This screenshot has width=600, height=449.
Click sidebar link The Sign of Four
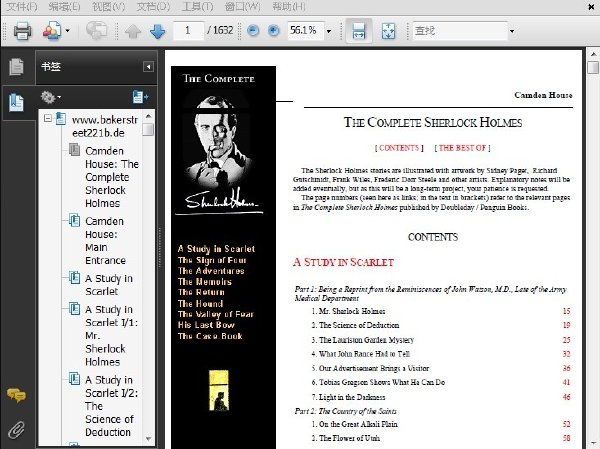[212, 260]
